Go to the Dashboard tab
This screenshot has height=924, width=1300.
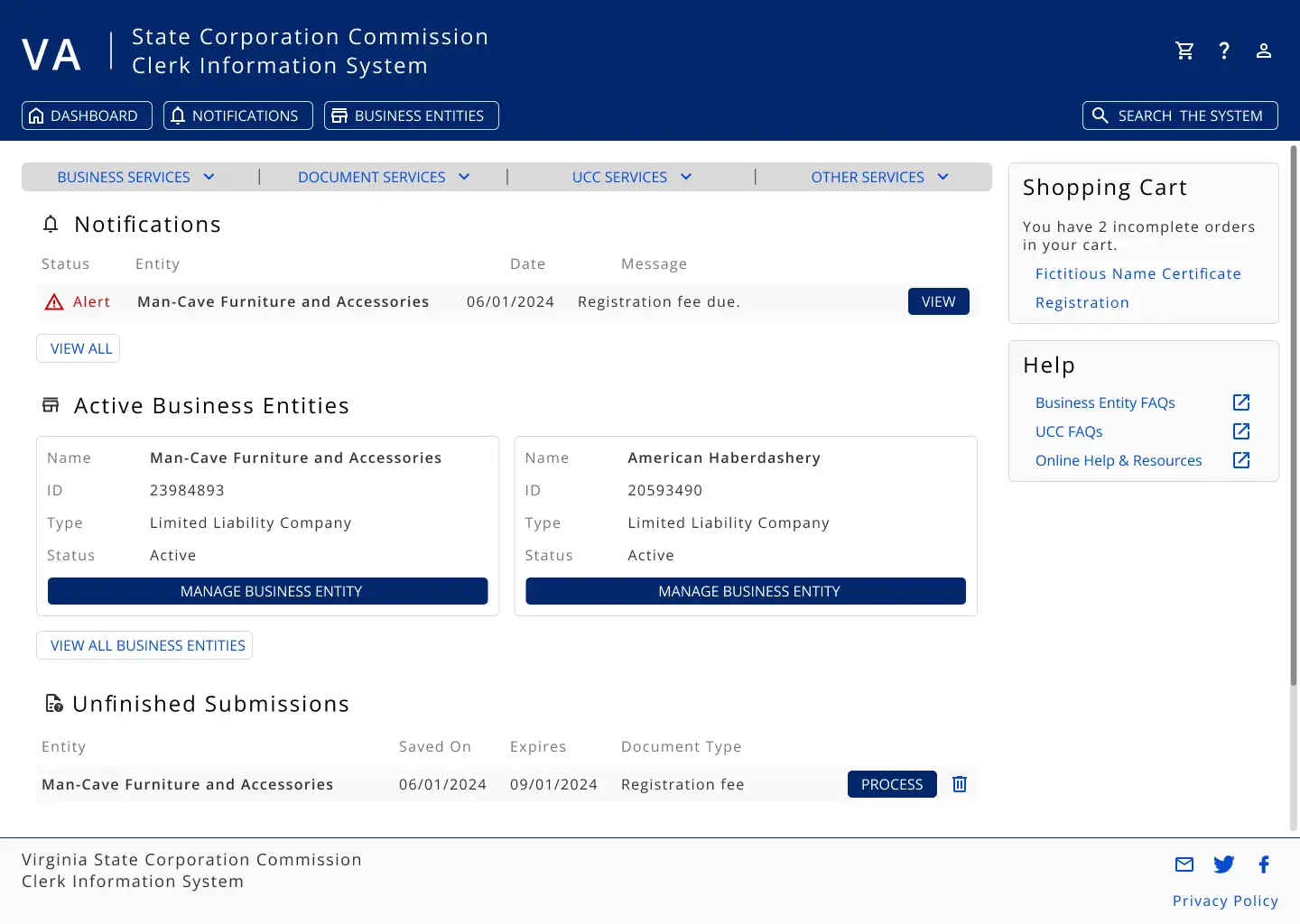pos(87,115)
